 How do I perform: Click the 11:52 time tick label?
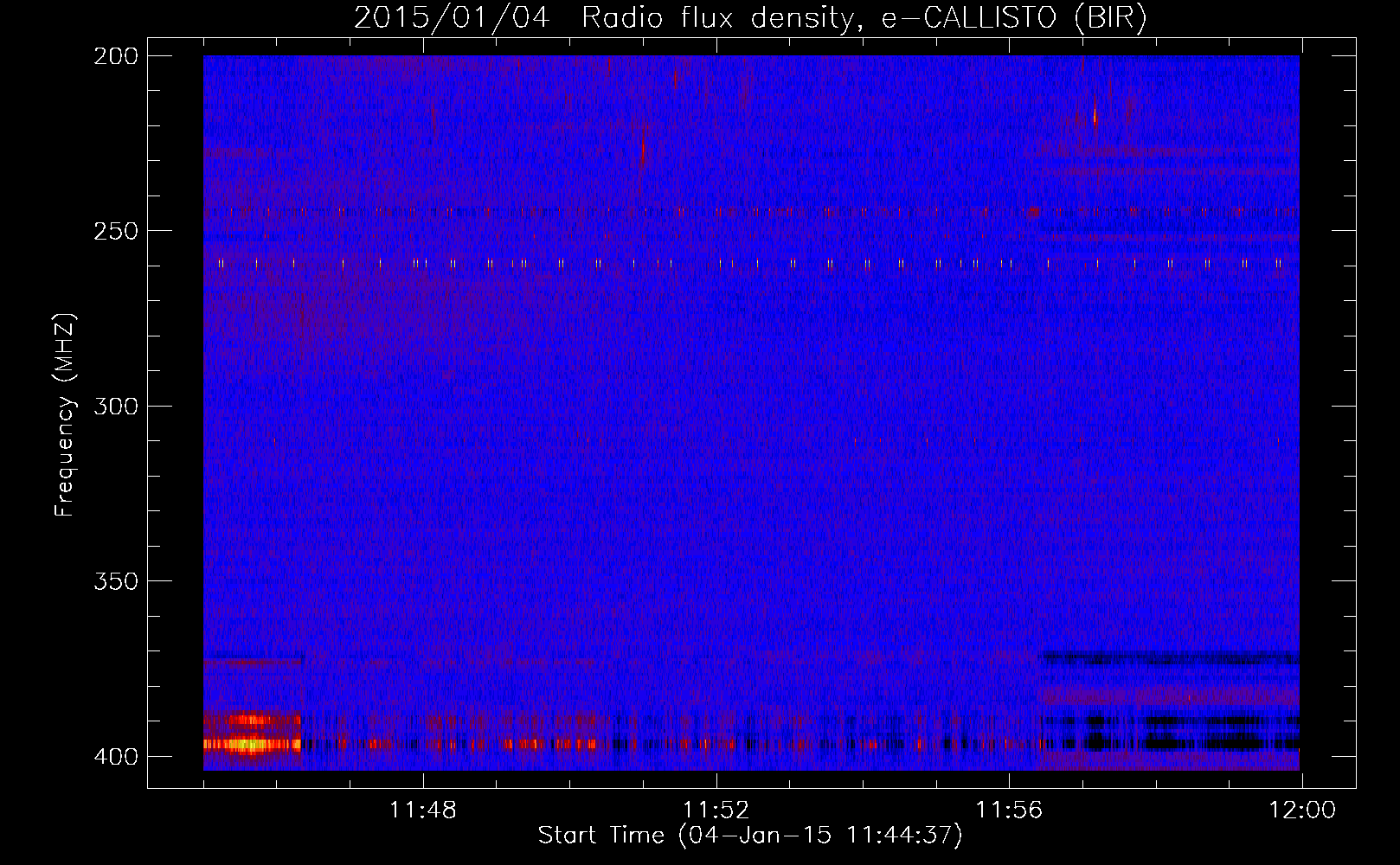coord(716,811)
